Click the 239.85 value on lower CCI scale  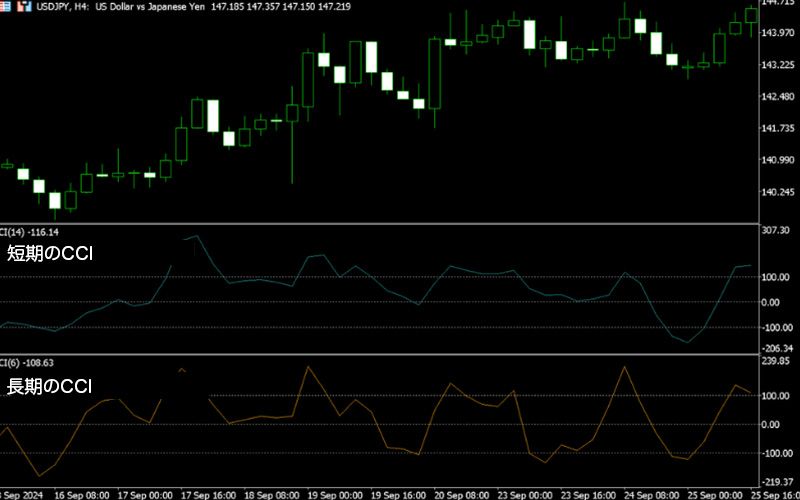coord(776,361)
